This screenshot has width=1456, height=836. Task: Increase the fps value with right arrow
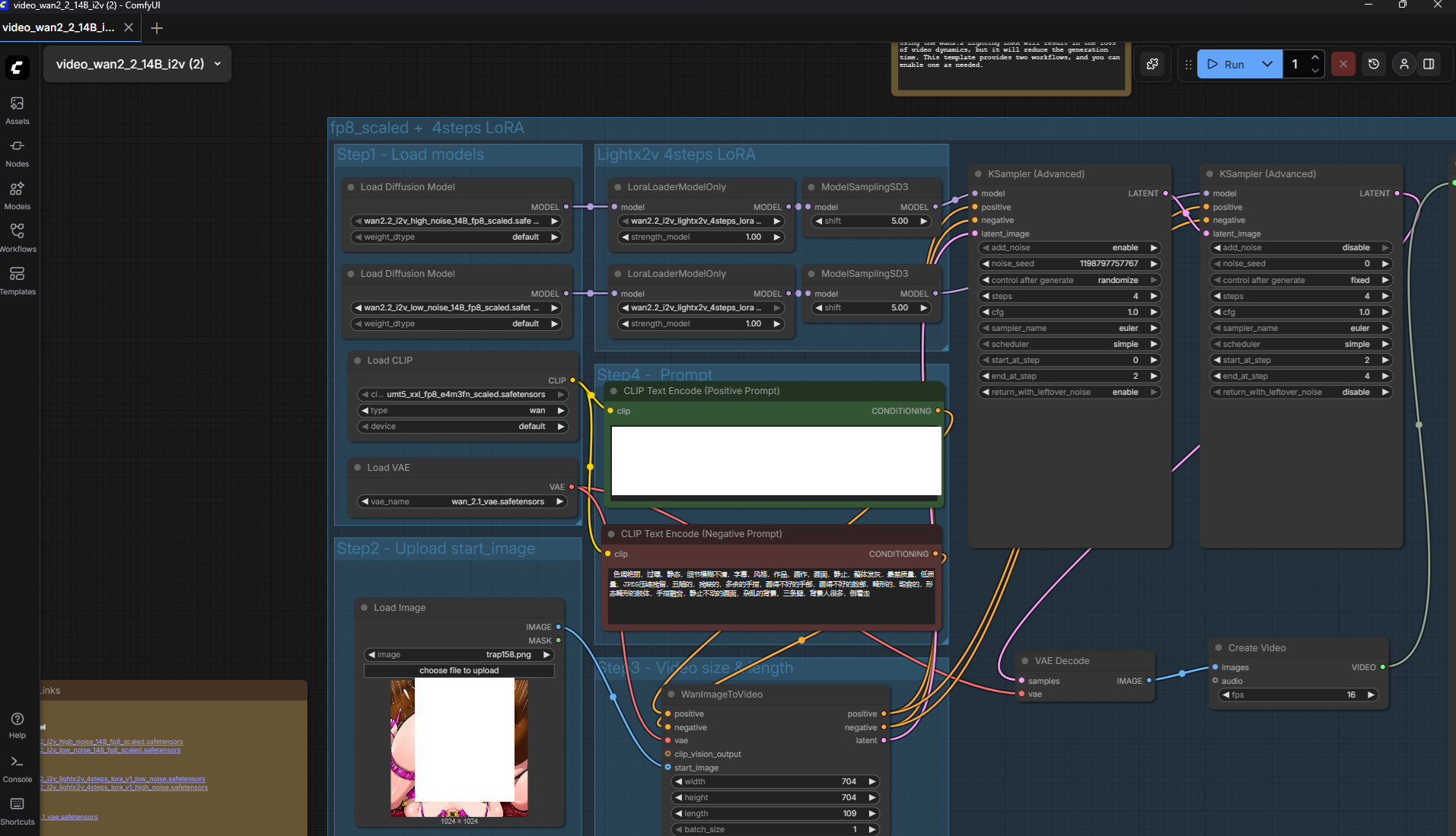[x=1371, y=695]
